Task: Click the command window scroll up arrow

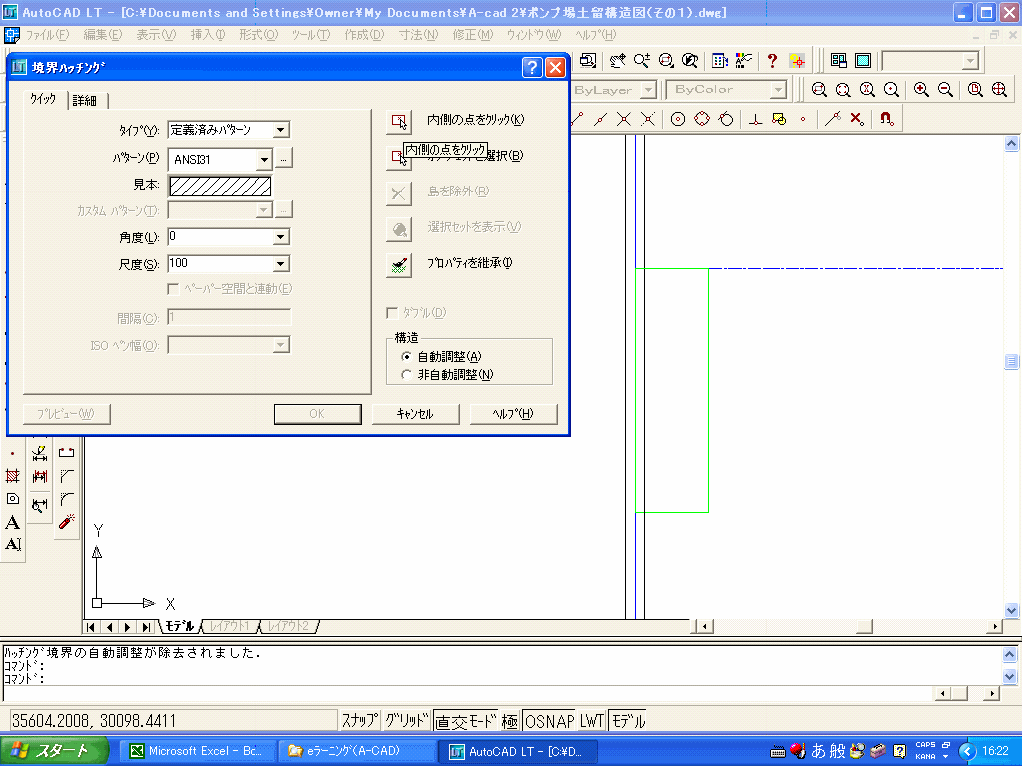Action: tap(1009, 654)
